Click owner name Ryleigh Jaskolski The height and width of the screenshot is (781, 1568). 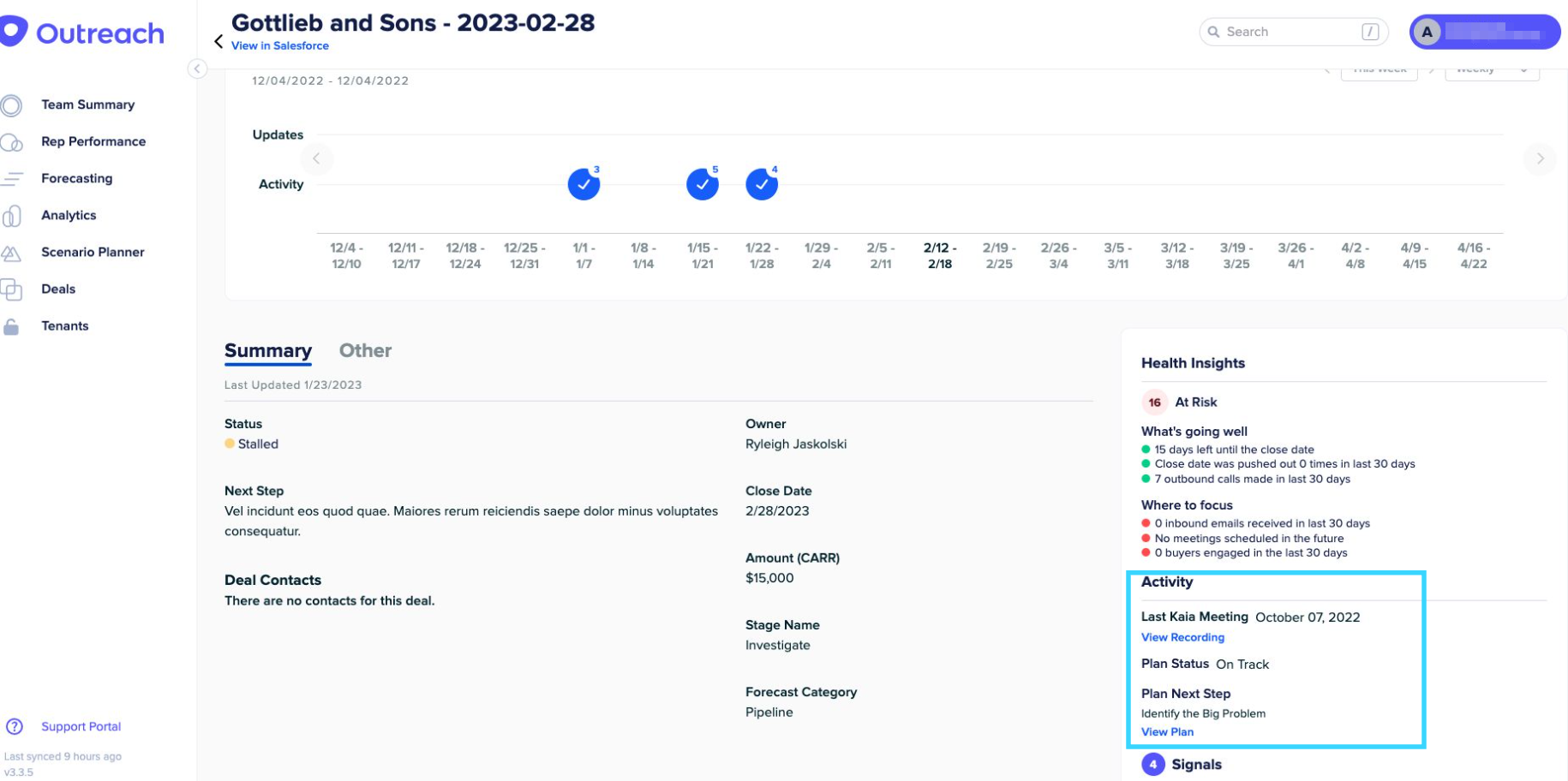(796, 444)
